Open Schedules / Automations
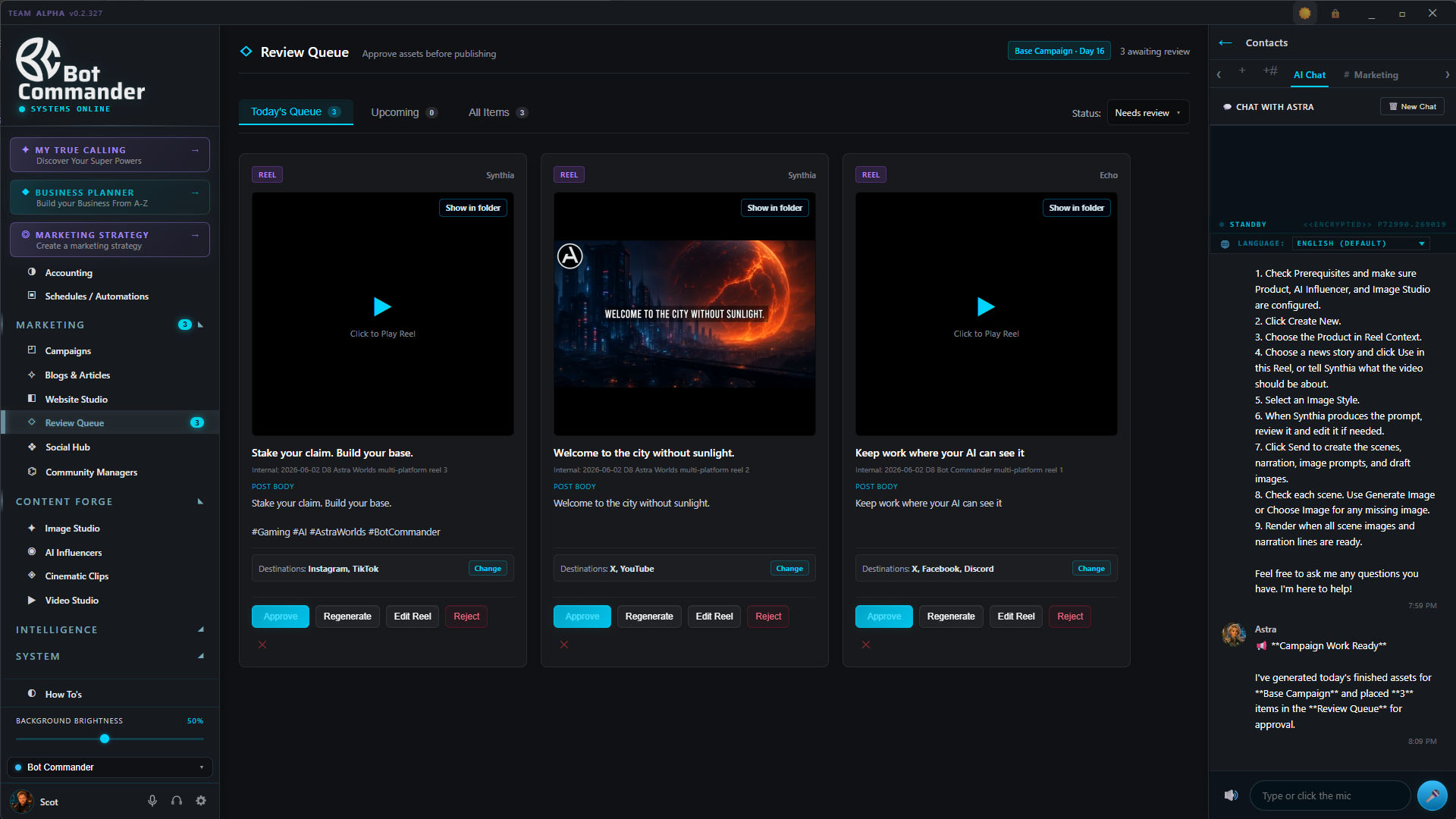1456x819 pixels. click(x=96, y=296)
